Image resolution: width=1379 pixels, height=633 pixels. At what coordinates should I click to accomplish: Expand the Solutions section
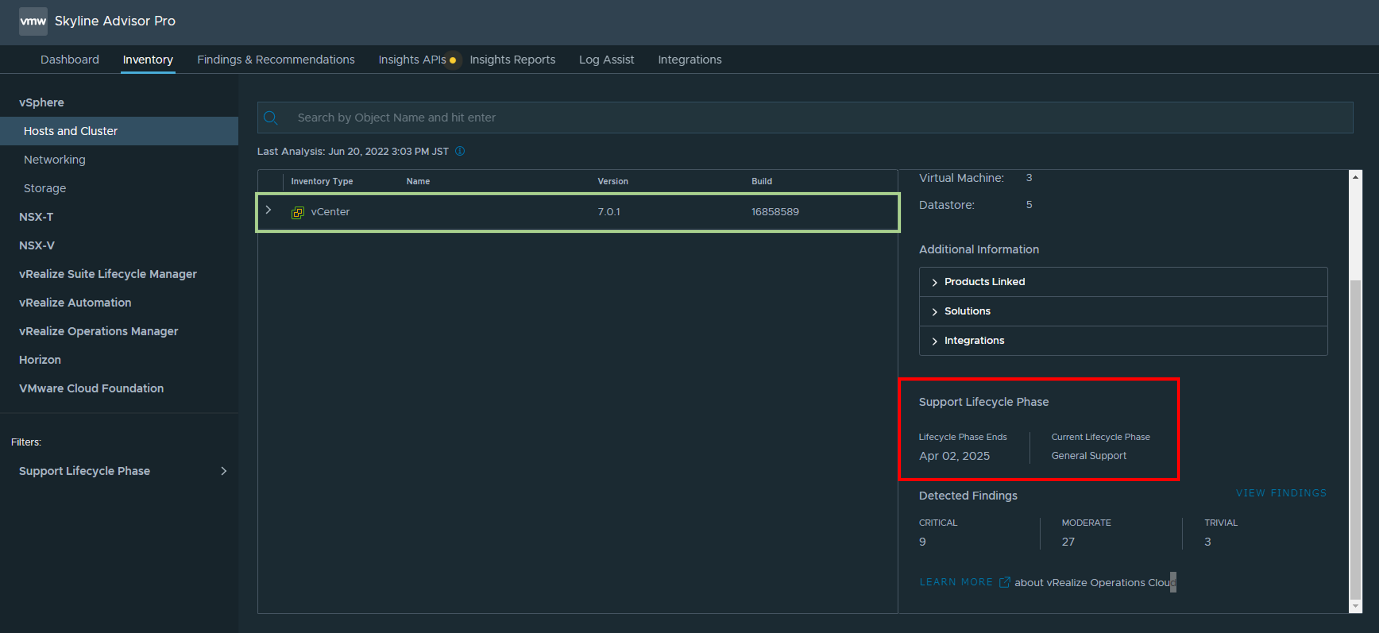pyautogui.click(x=967, y=311)
